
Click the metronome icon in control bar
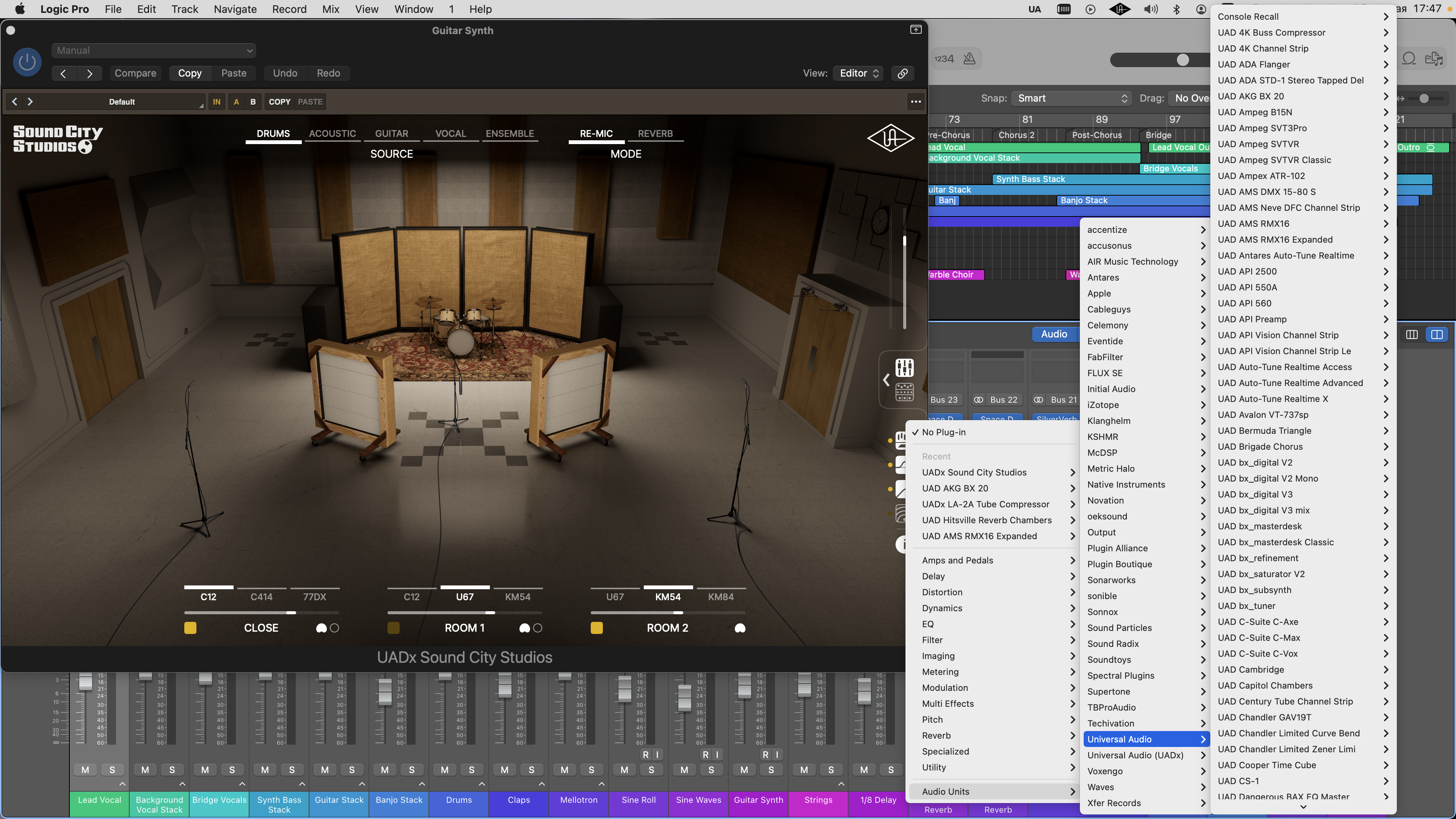coord(970,59)
